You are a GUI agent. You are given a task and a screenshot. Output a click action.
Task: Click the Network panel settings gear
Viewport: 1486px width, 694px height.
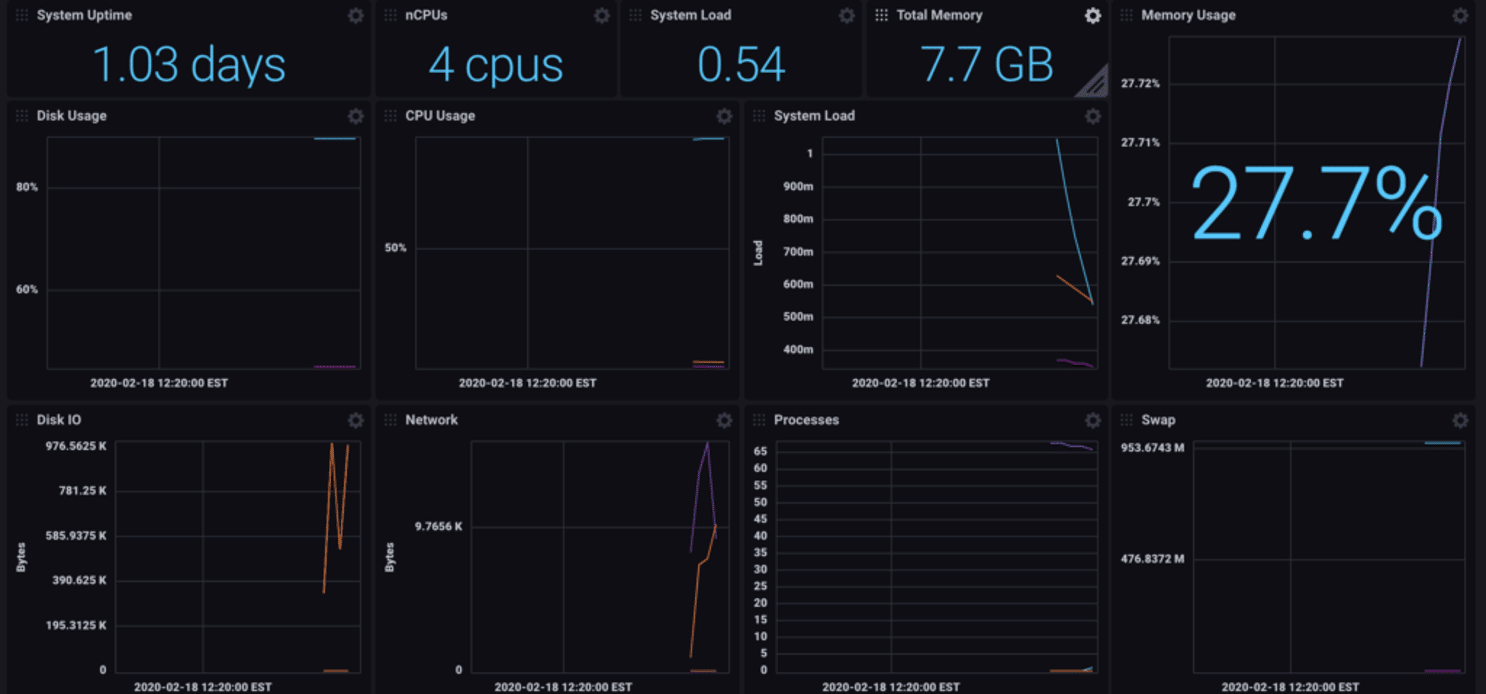coord(724,420)
